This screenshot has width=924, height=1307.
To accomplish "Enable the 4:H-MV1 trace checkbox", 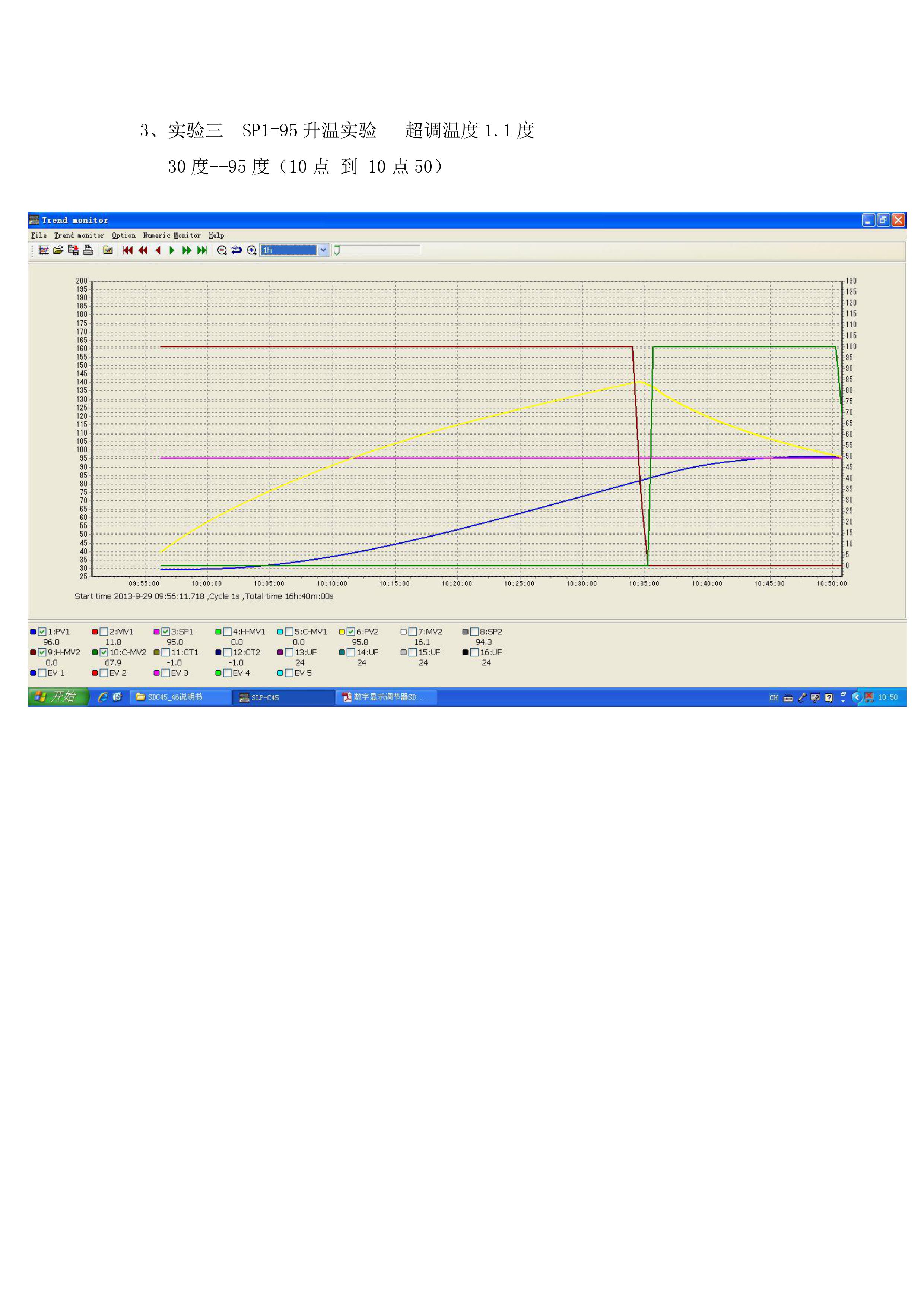I will click(x=227, y=632).
